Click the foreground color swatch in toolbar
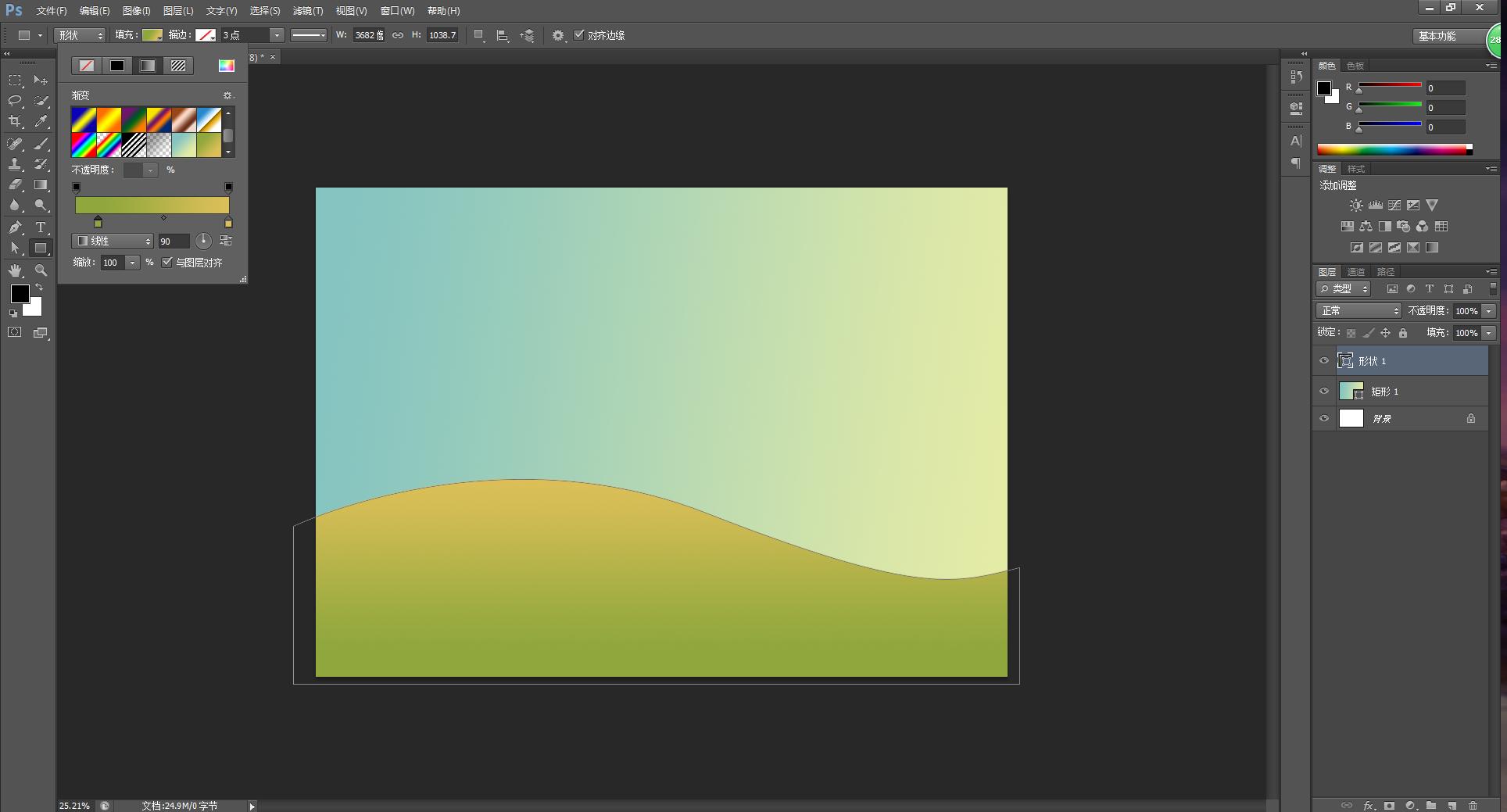 click(20, 294)
